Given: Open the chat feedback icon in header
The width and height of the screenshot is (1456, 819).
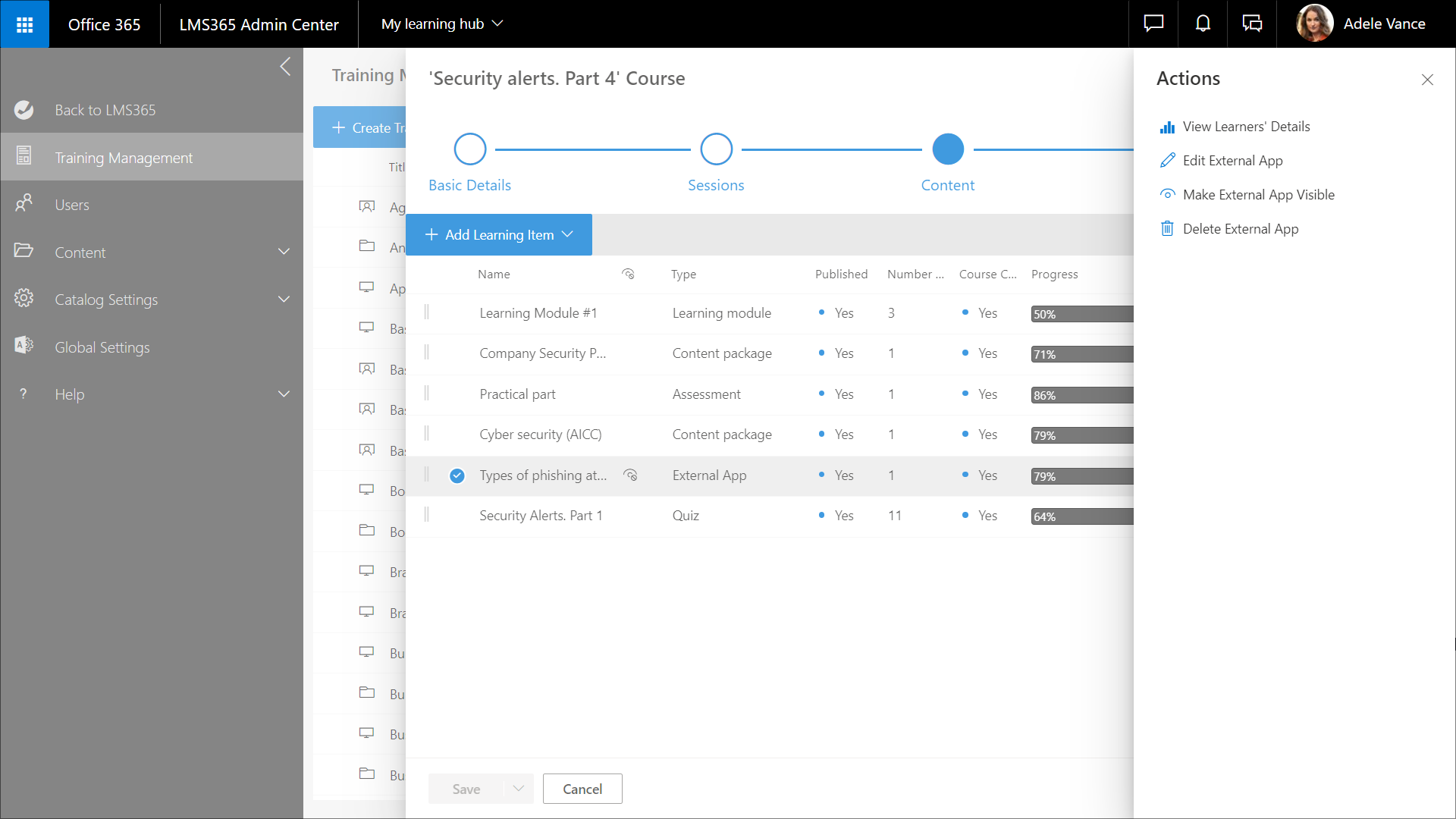Looking at the screenshot, I should (1153, 24).
